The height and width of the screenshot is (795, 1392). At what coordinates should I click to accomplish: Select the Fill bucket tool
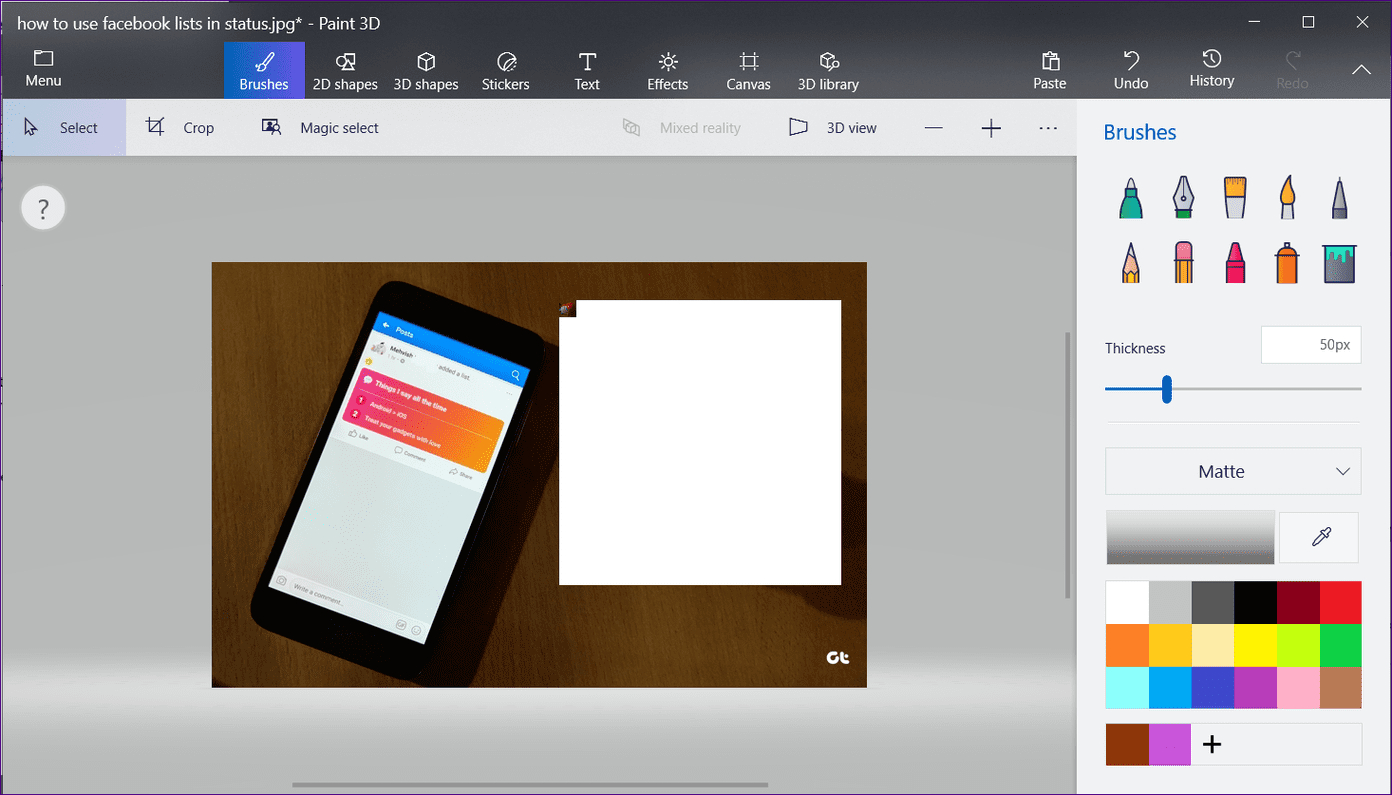point(1340,263)
